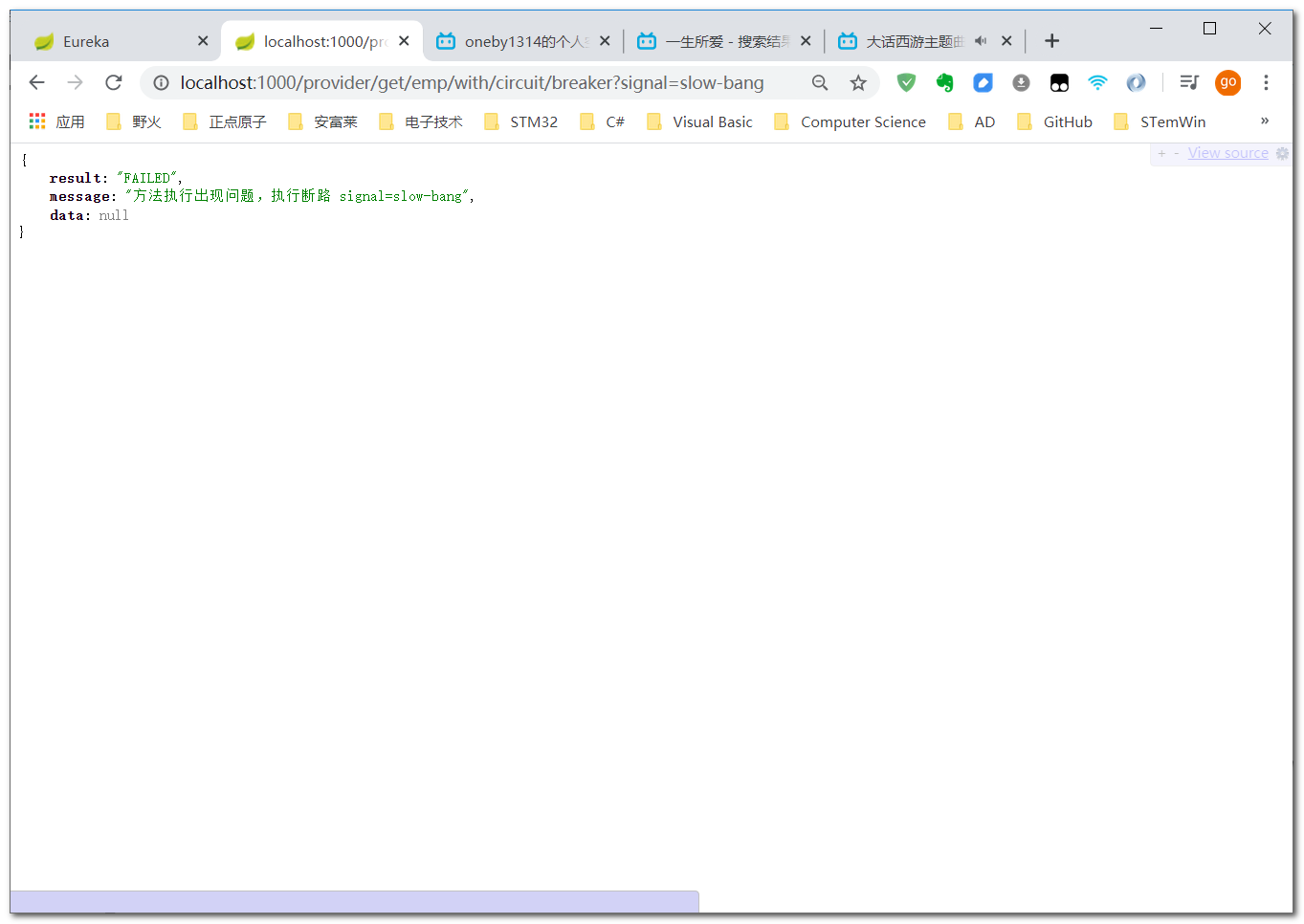Open the STM32 bookmark folder
Image resolution: width=1304 pixels, height=924 pixels.
pyautogui.click(x=520, y=121)
